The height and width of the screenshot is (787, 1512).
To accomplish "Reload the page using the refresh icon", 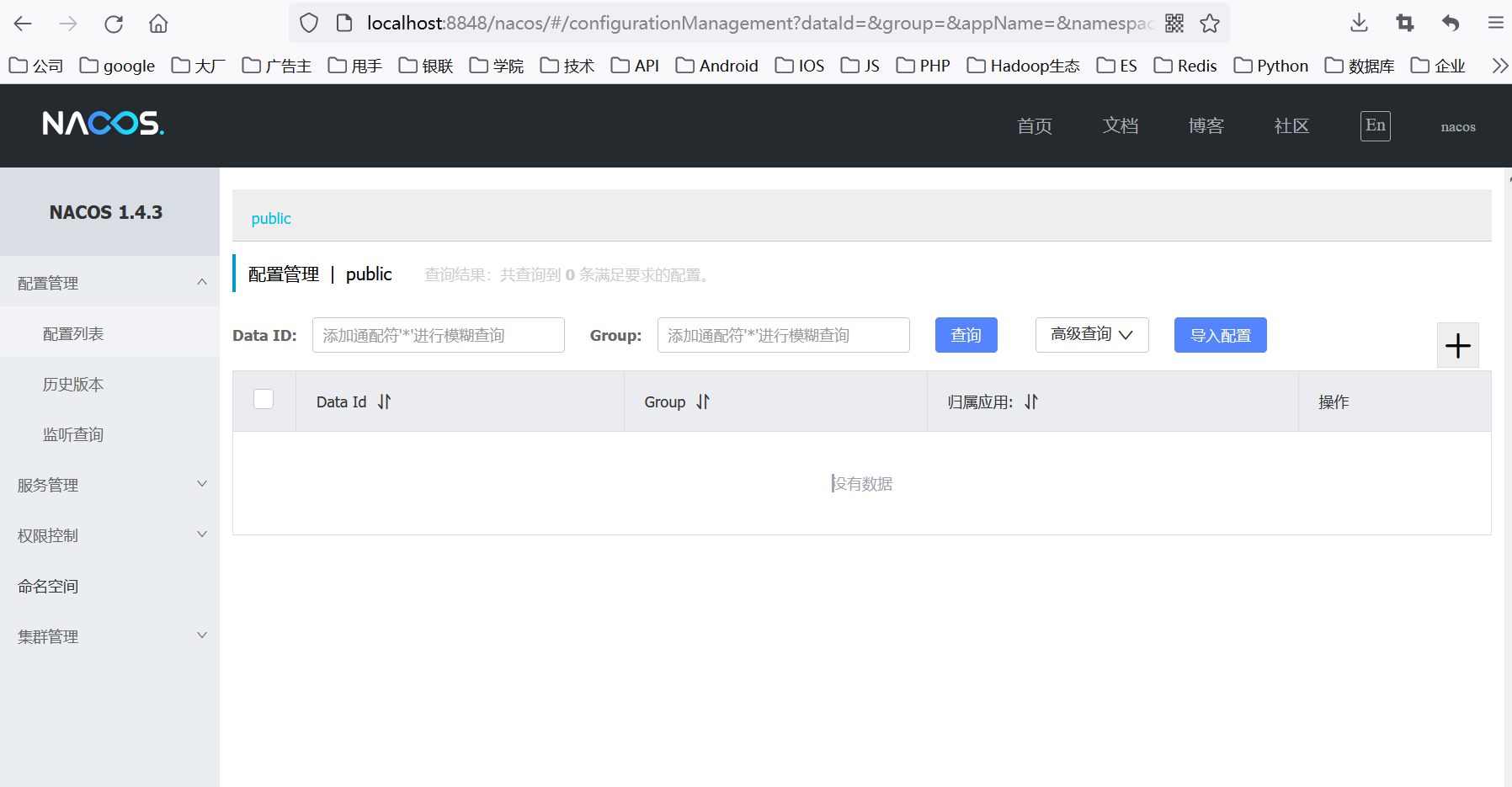I will tap(114, 24).
